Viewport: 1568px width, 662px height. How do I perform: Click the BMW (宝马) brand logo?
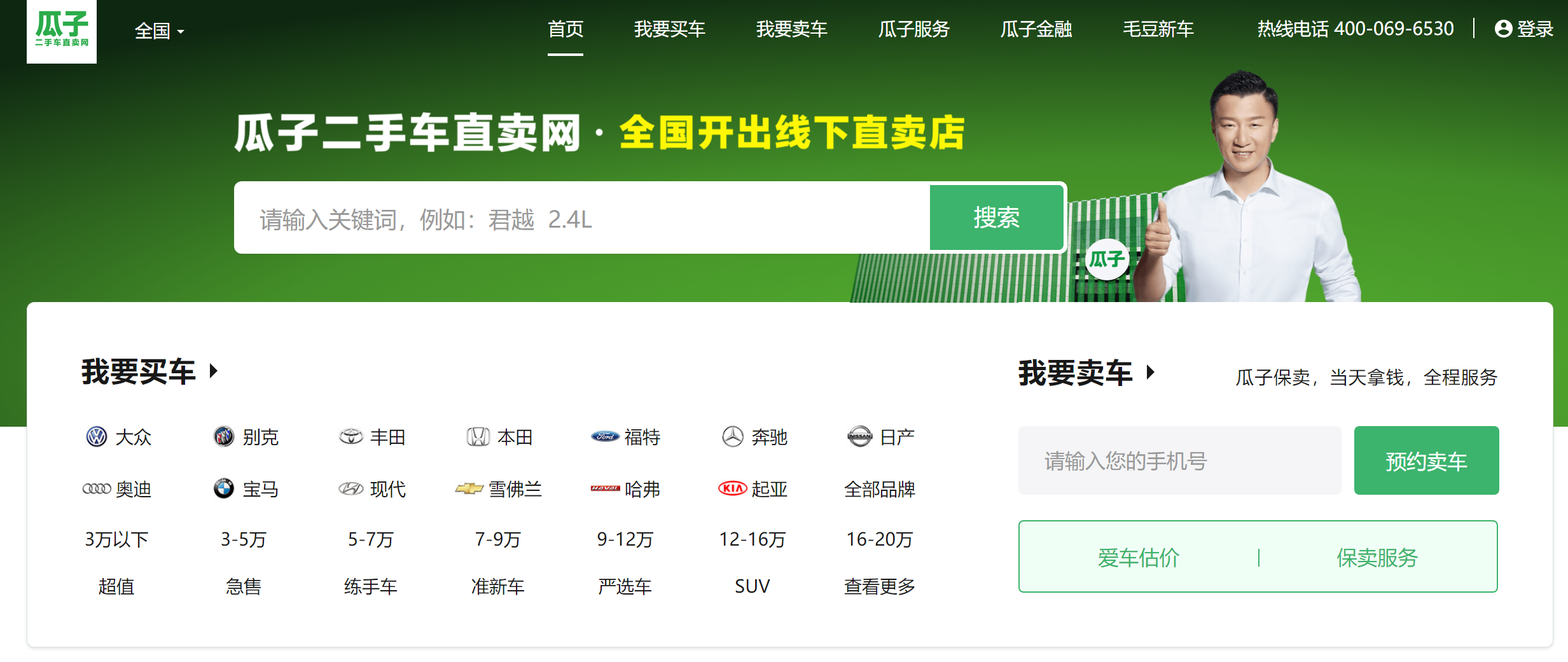223,489
